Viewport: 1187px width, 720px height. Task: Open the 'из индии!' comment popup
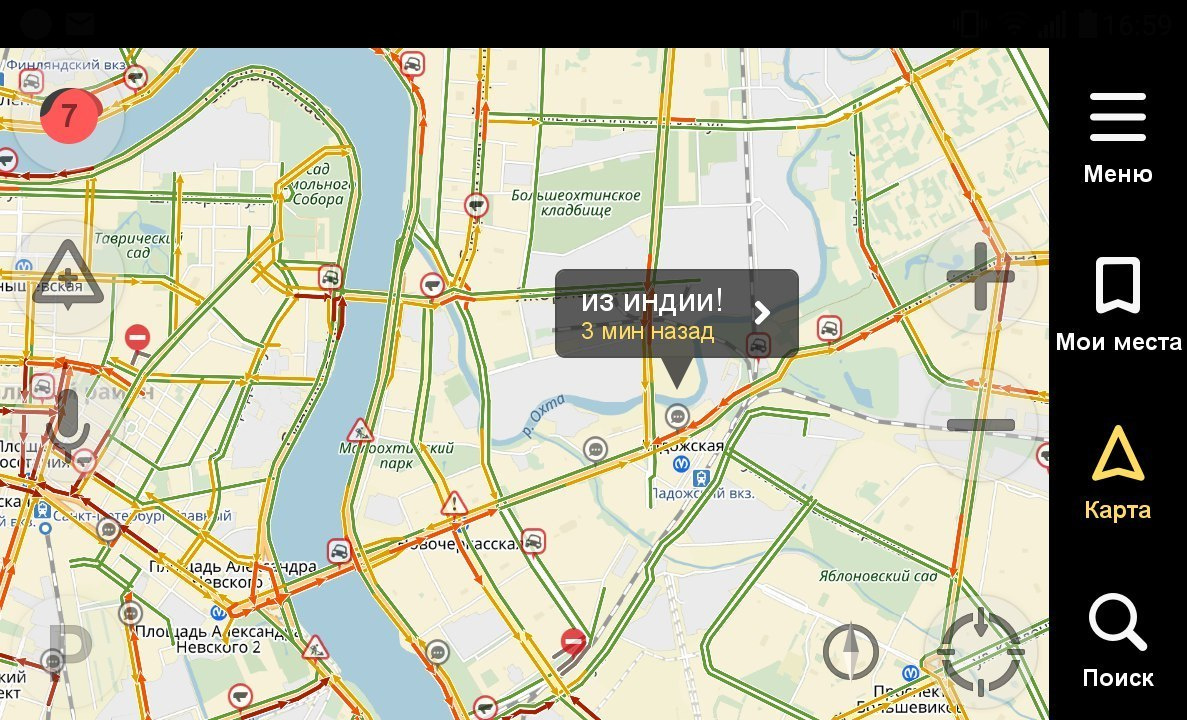coord(676,313)
